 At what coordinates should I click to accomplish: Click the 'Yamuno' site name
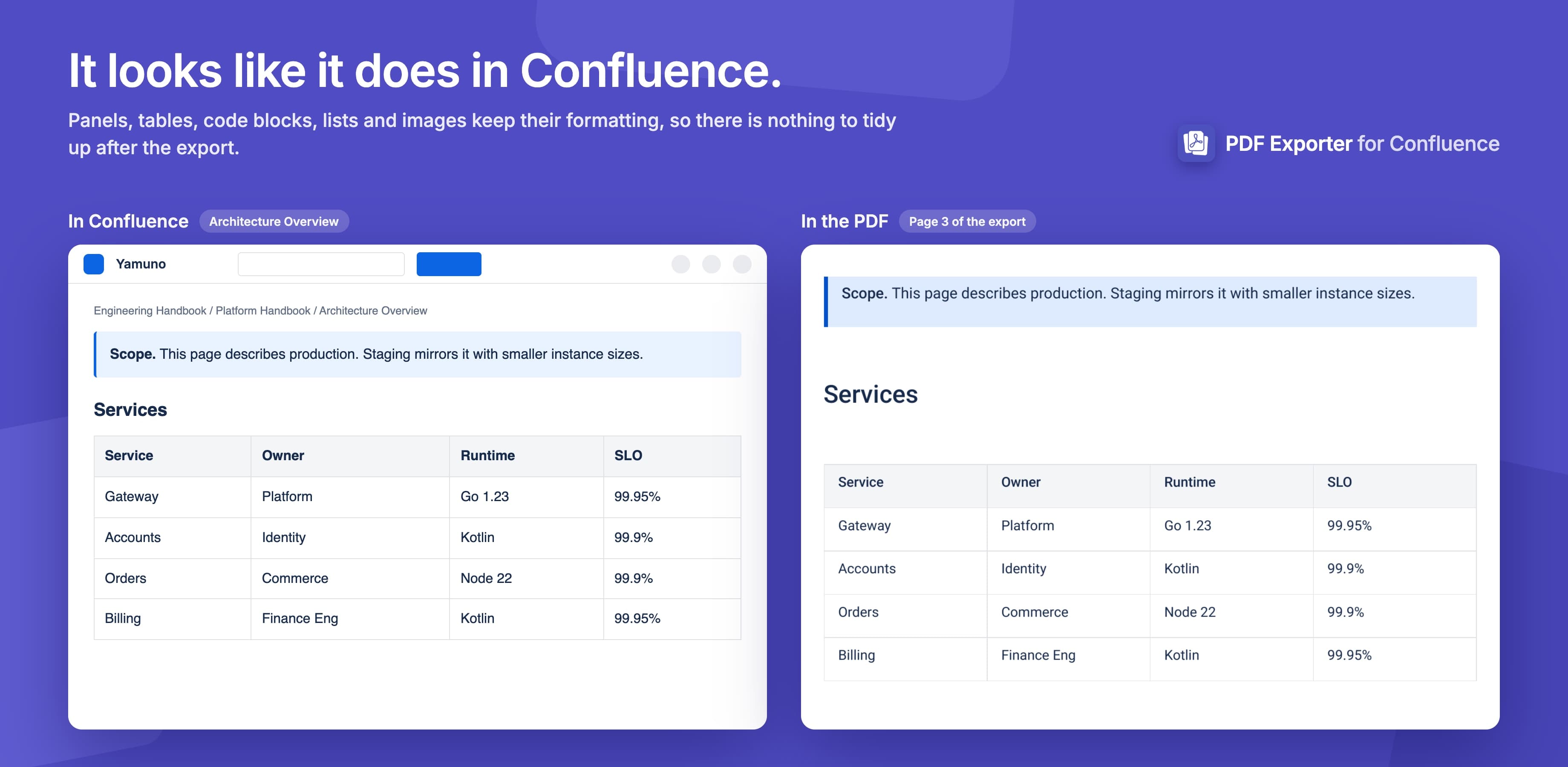tap(141, 264)
